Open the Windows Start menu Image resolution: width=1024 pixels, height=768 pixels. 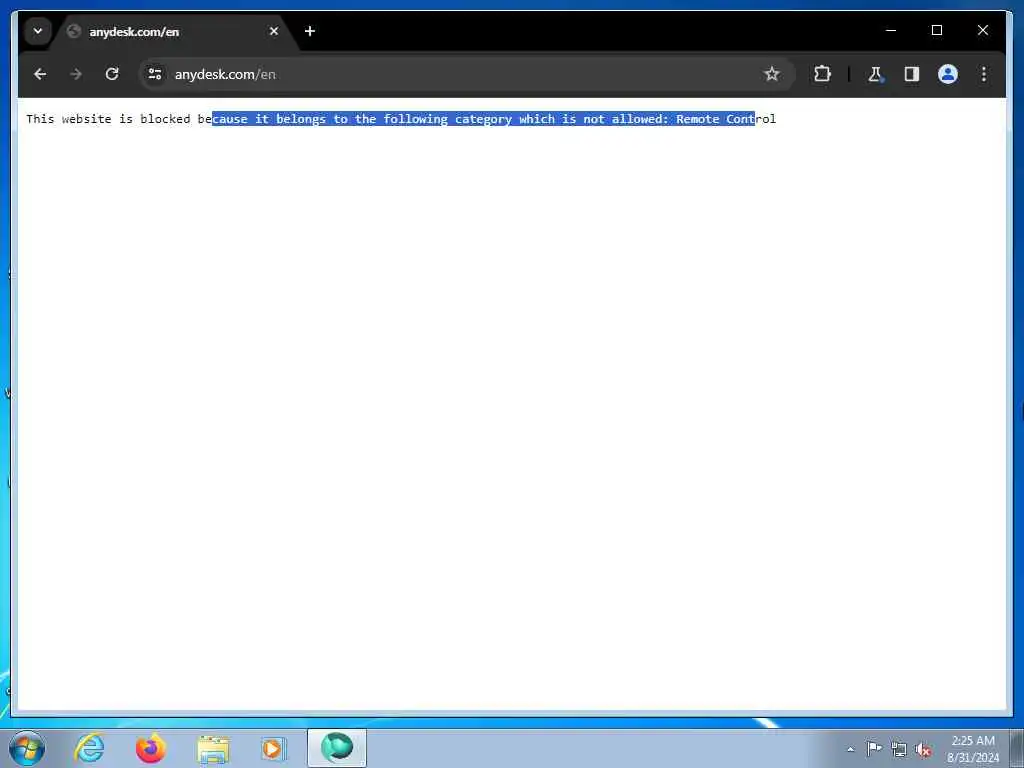[27, 748]
